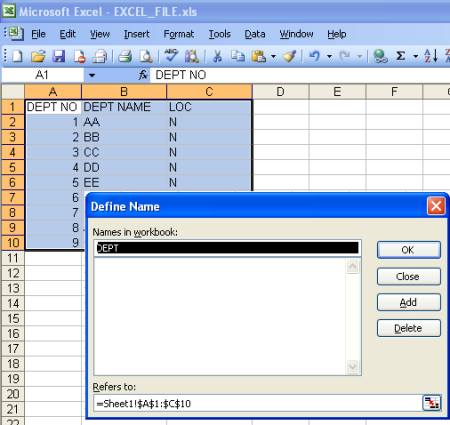
Task: Click the Name Box showing A1
Action: 43,75
